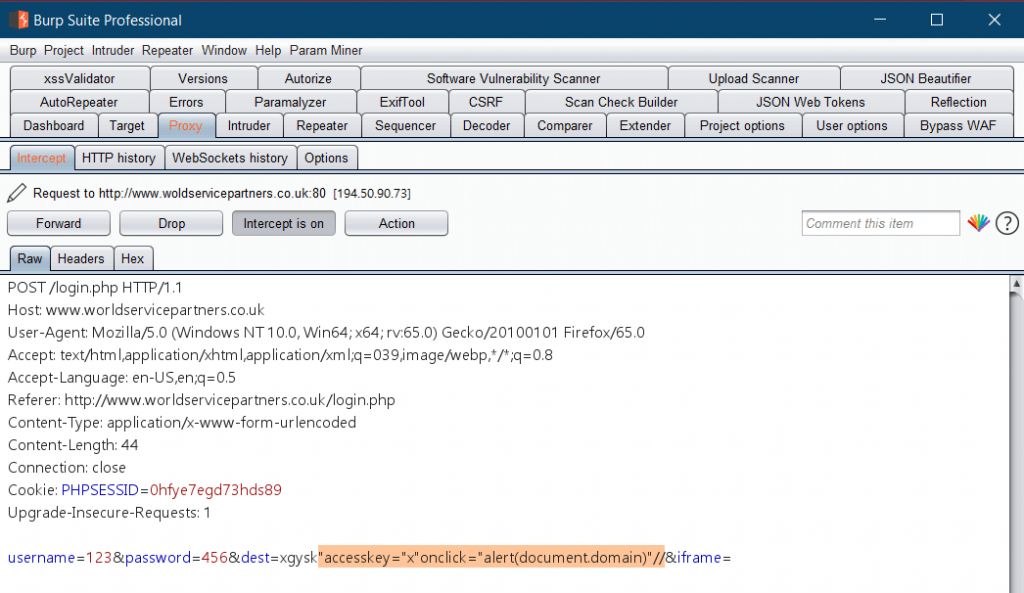This screenshot has height=593, width=1024.
Task: Click the PHPSESSID cookie value
Action: coord(216,490)
